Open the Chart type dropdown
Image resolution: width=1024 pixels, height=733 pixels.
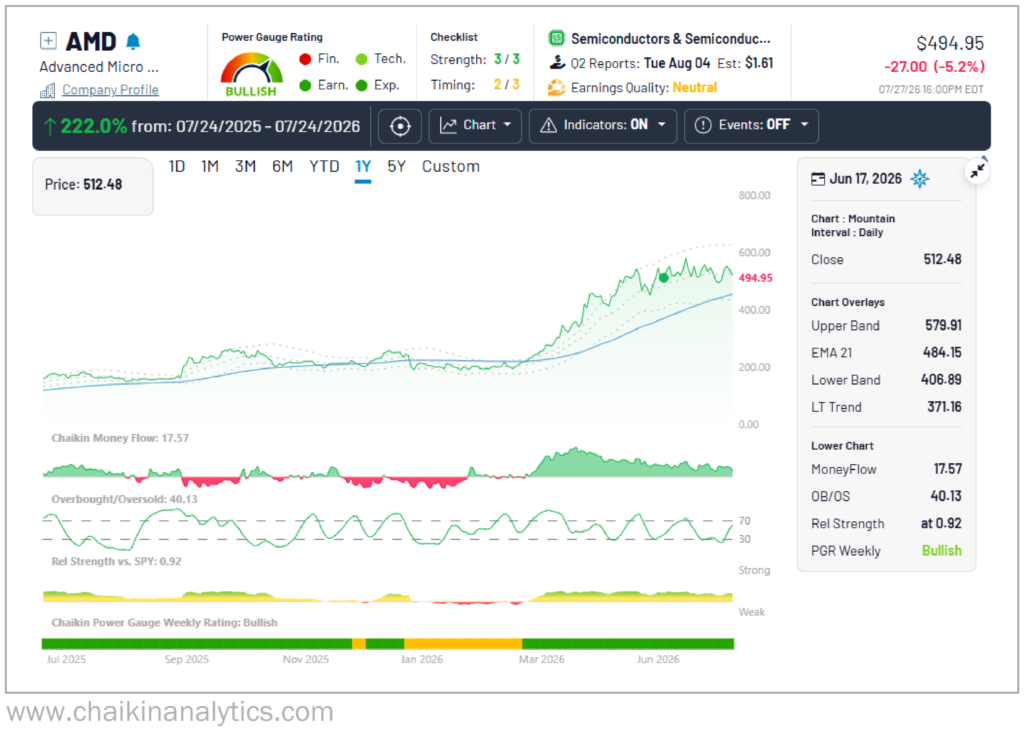tap(475, 125)
